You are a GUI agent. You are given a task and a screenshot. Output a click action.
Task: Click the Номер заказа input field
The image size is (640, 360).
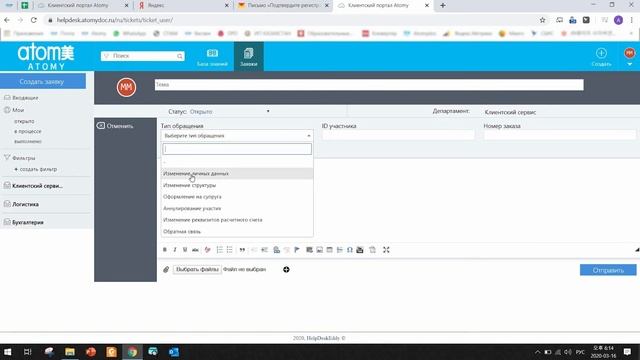coord(560,135)
